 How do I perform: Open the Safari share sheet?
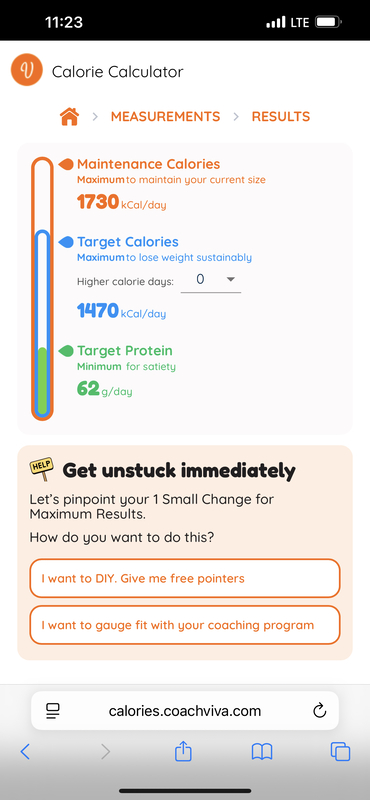click(x=183, y=751)
